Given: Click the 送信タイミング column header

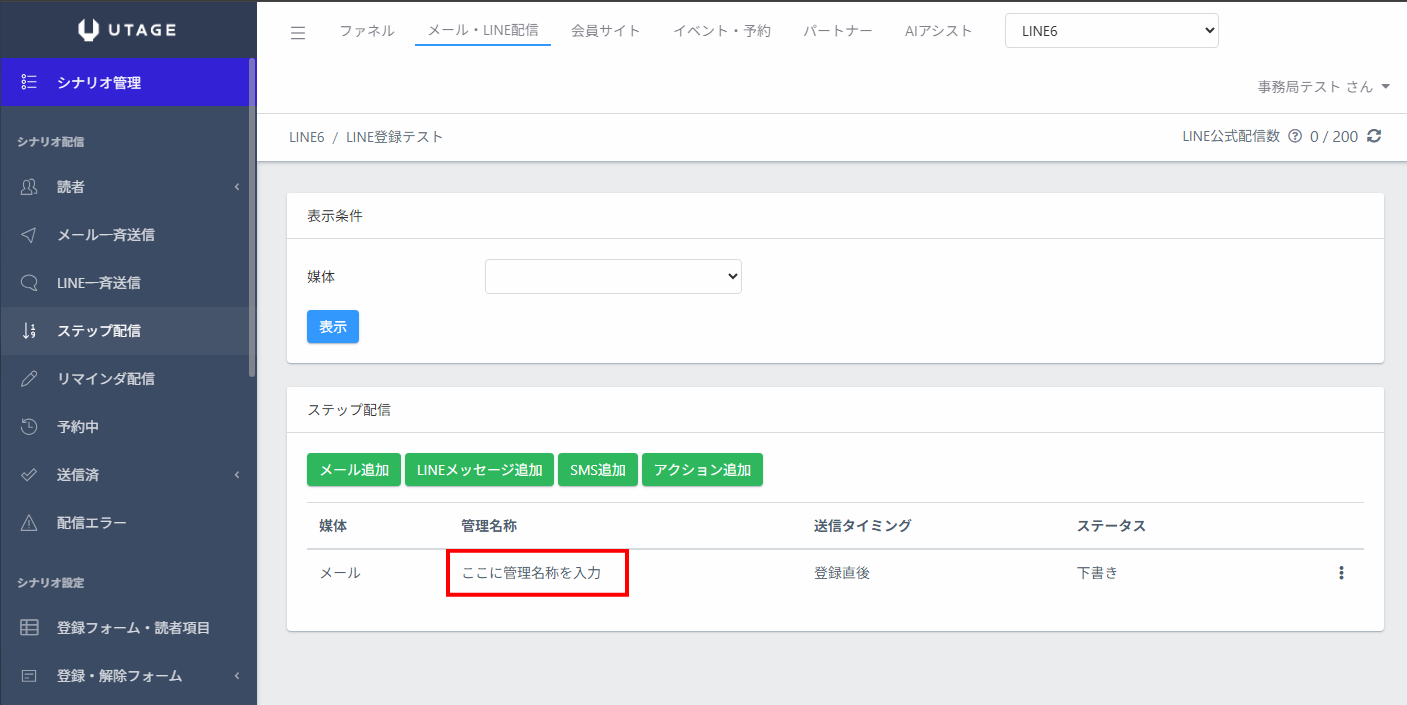Looking at the screenshot, I should pyautogui.click(x=863, y=526).
